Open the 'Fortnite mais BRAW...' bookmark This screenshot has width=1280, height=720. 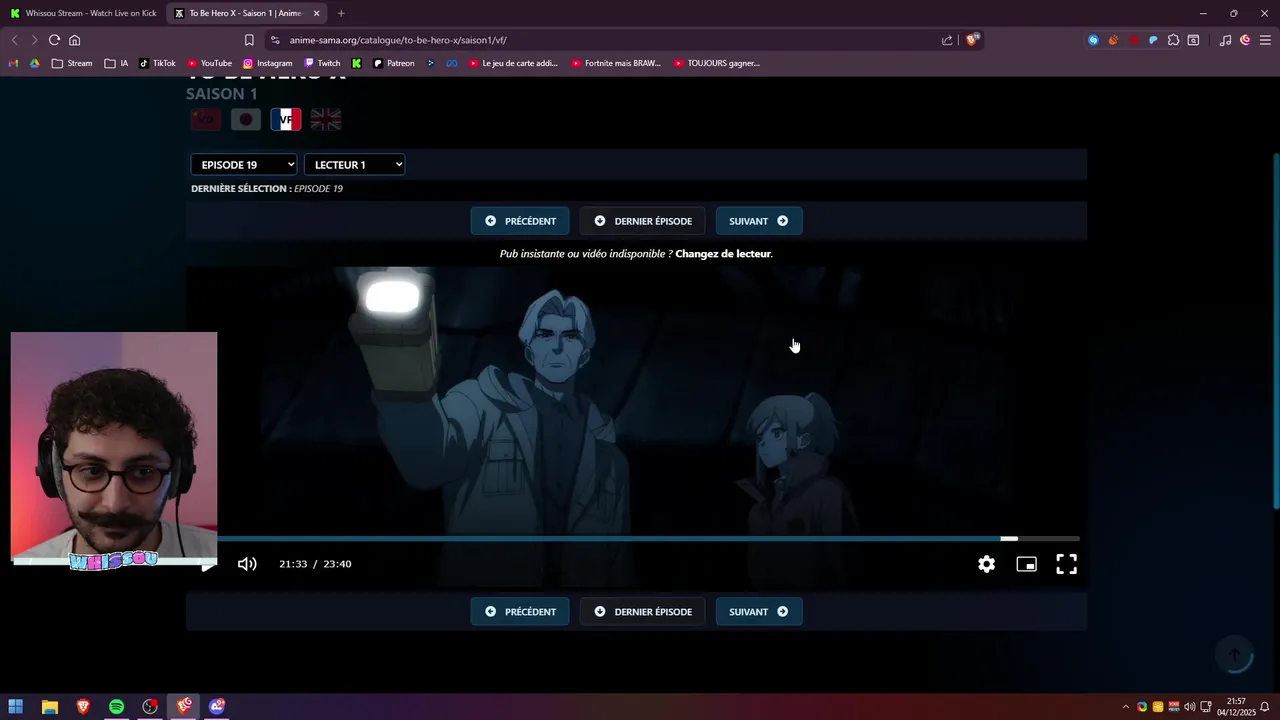coord(616,63)
